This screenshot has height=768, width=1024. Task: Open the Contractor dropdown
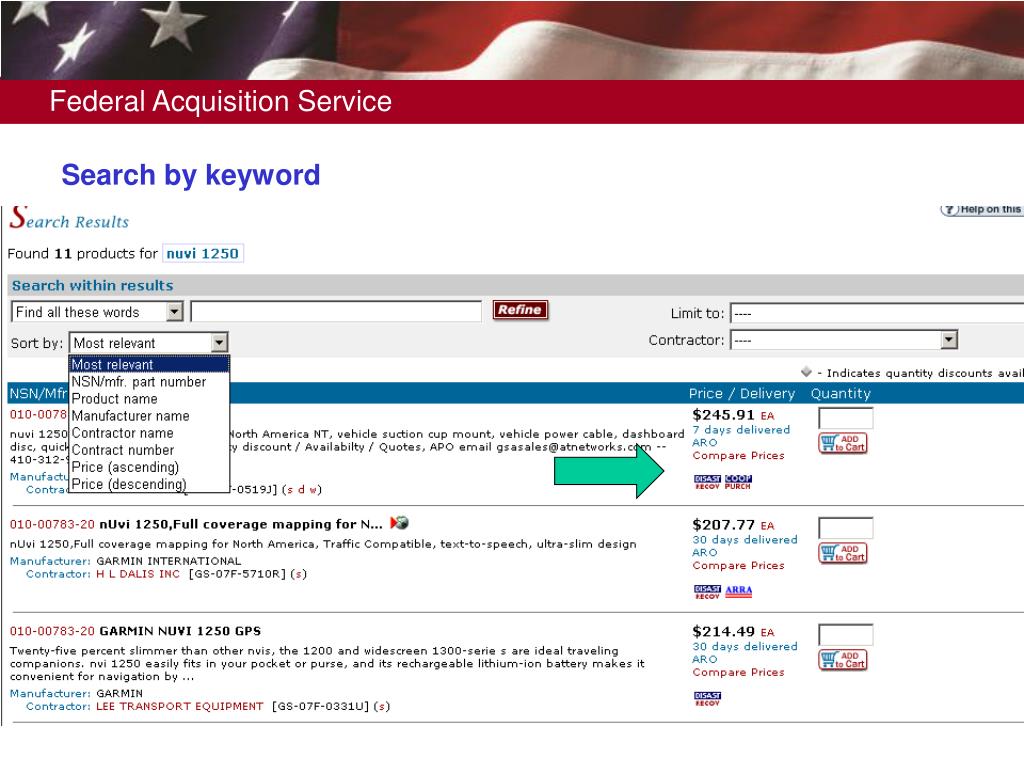[844, 340]
